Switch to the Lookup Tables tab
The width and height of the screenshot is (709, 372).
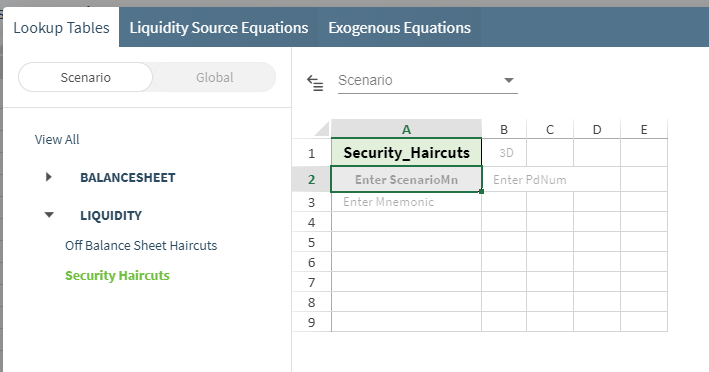[61, 28]
